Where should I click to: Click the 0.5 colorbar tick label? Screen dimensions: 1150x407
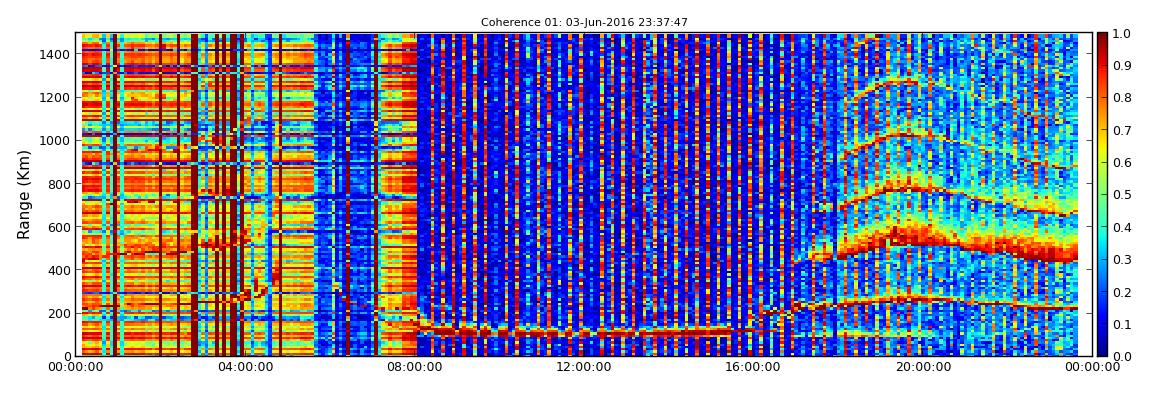[1121, 194]
